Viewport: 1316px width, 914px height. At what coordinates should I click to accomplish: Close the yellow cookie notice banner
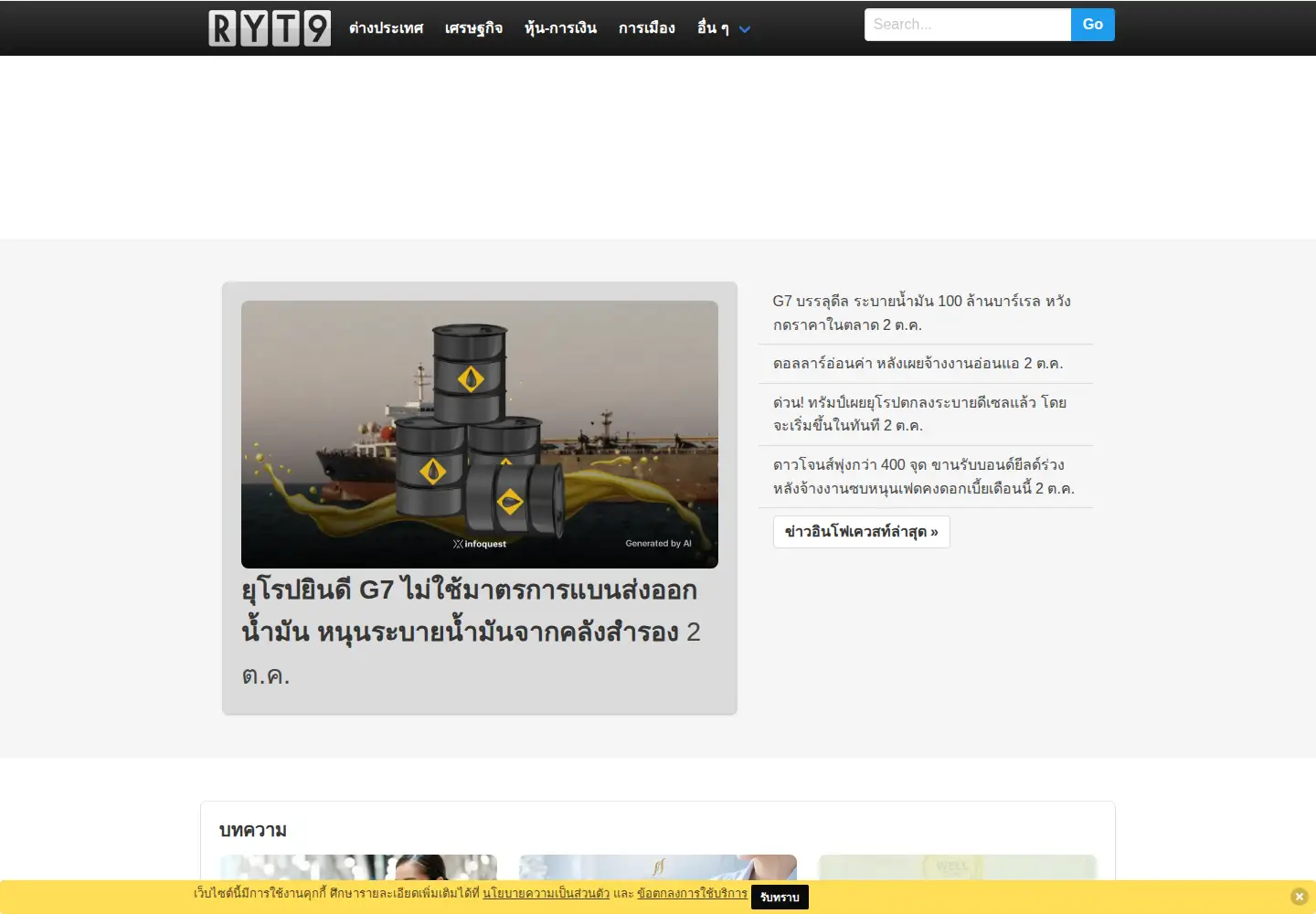[1299, 897]
